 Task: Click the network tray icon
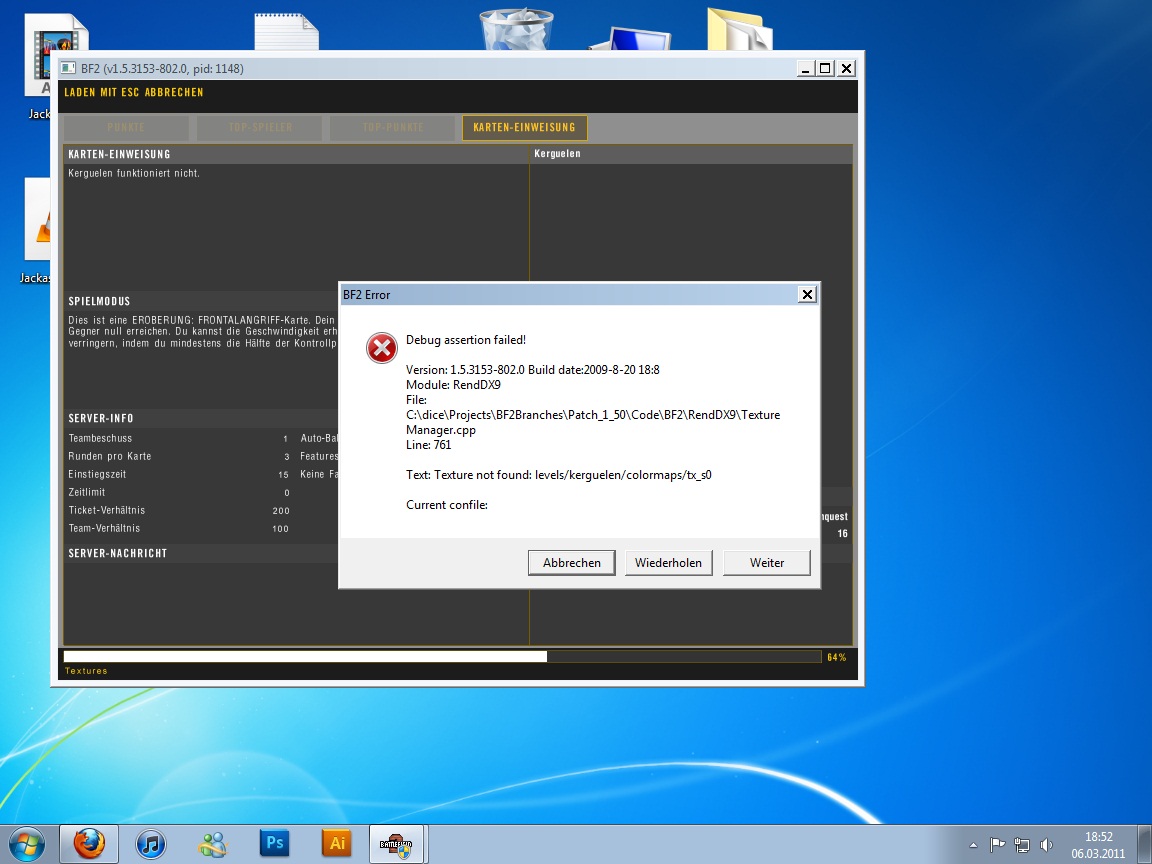point(1021,845)
